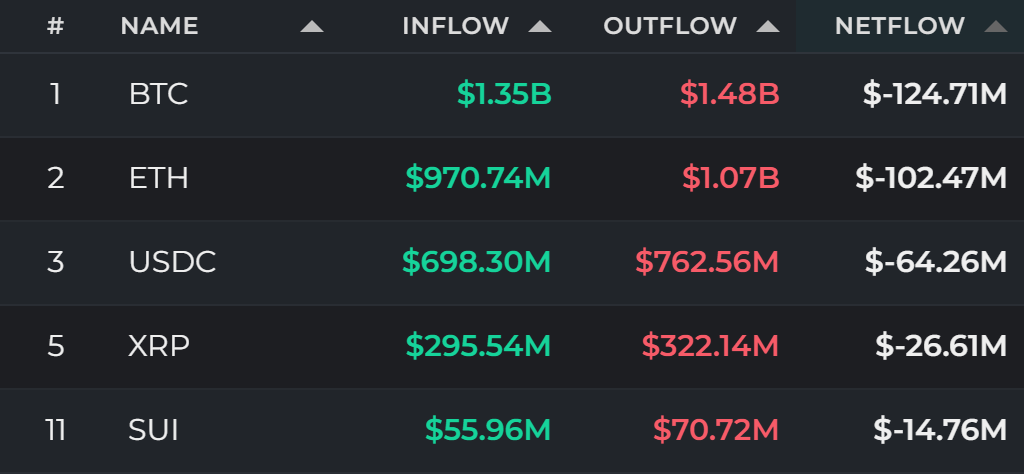The height and width of the screenshot is (474, 1024).
Task: Select the BTC netflow $-124.71M
Action: pos(935,95)
